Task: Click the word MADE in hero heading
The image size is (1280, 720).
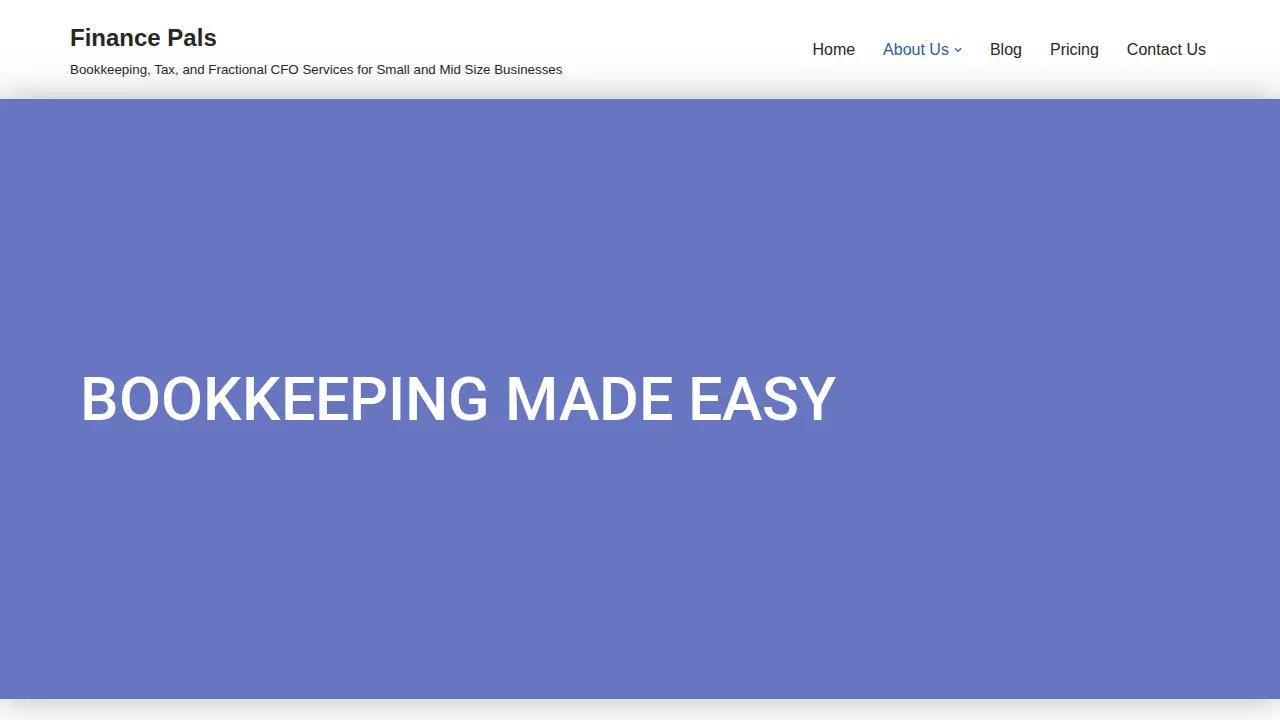Action: (589, 399)
